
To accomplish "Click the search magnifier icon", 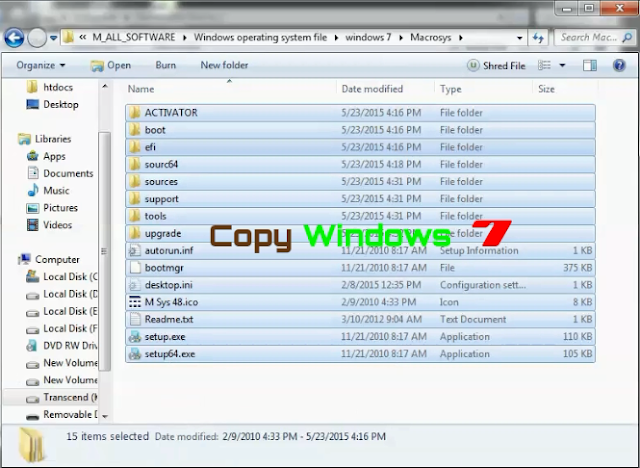I will 627,38.
